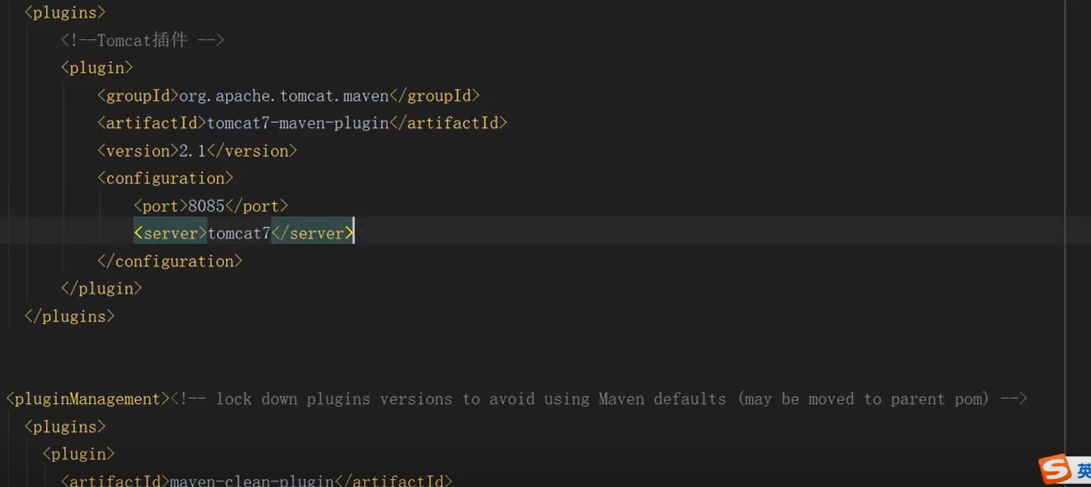Click the version value 2.1

coord(193,151)
